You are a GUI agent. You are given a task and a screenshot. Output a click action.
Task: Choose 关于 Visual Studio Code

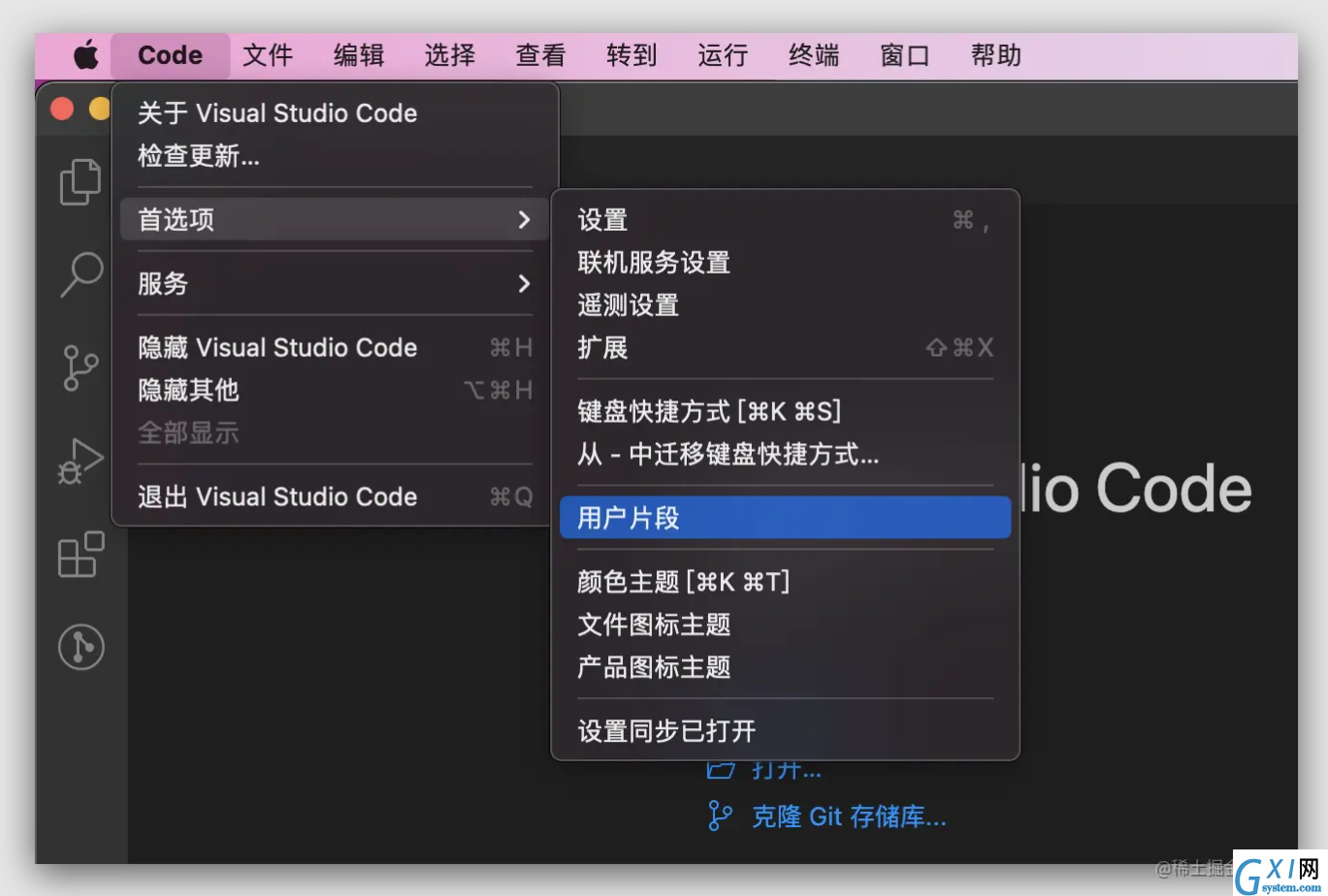click(335, 113)
